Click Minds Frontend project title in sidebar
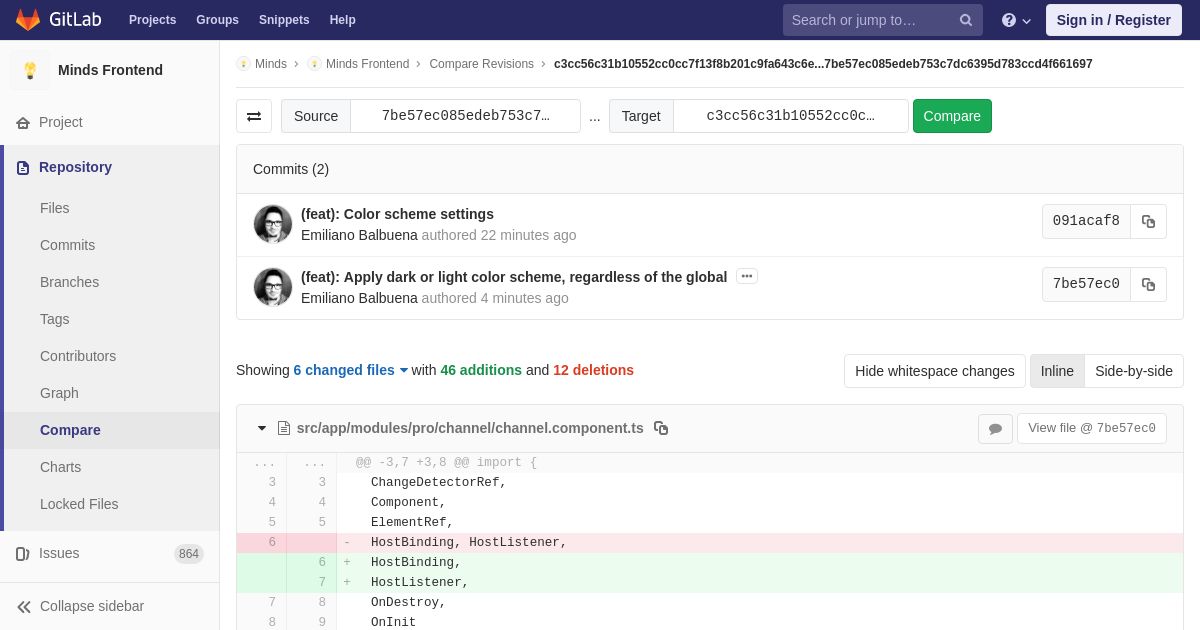The image size is (1200, 630). (x=110, y=70)
